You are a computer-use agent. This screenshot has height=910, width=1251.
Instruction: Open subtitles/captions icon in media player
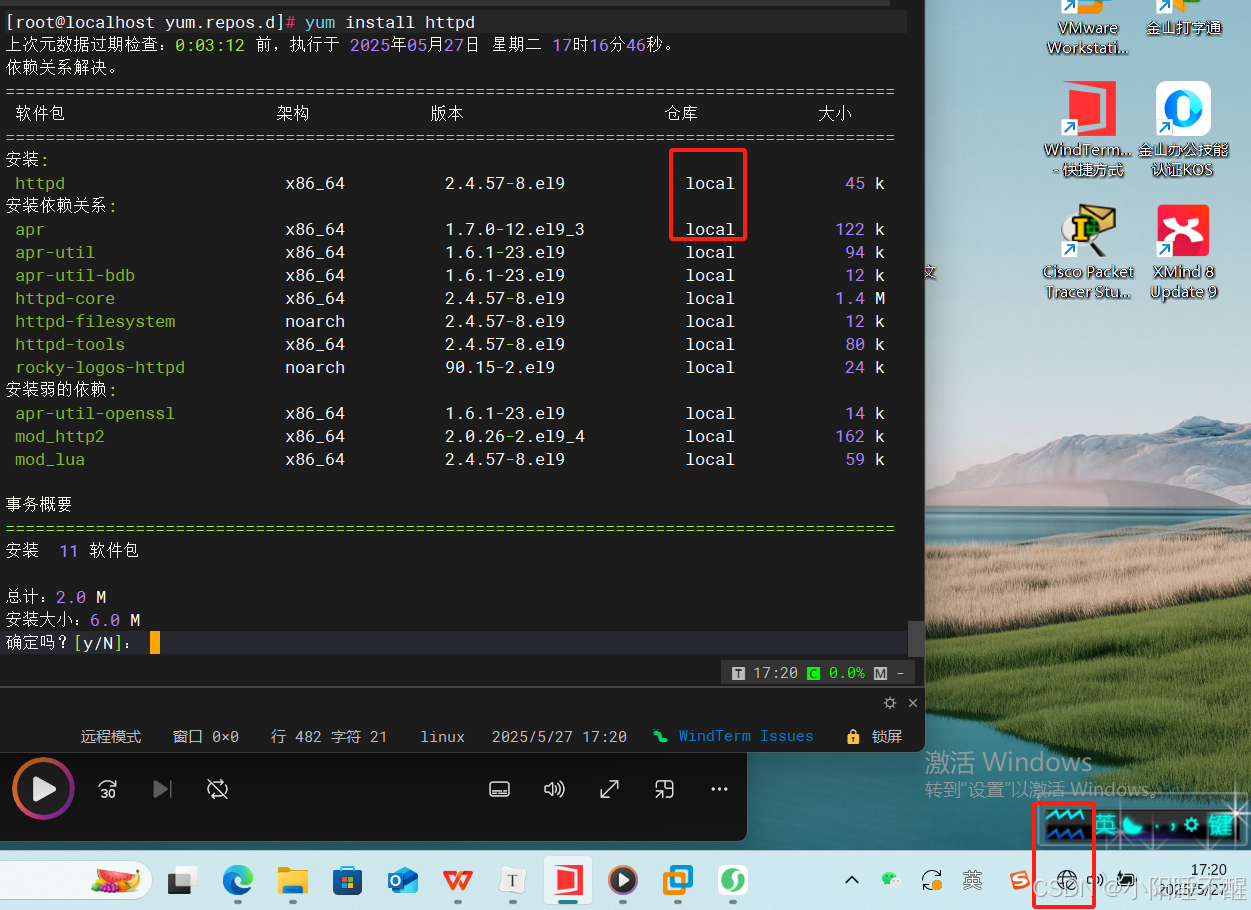[x=500, y=789]
